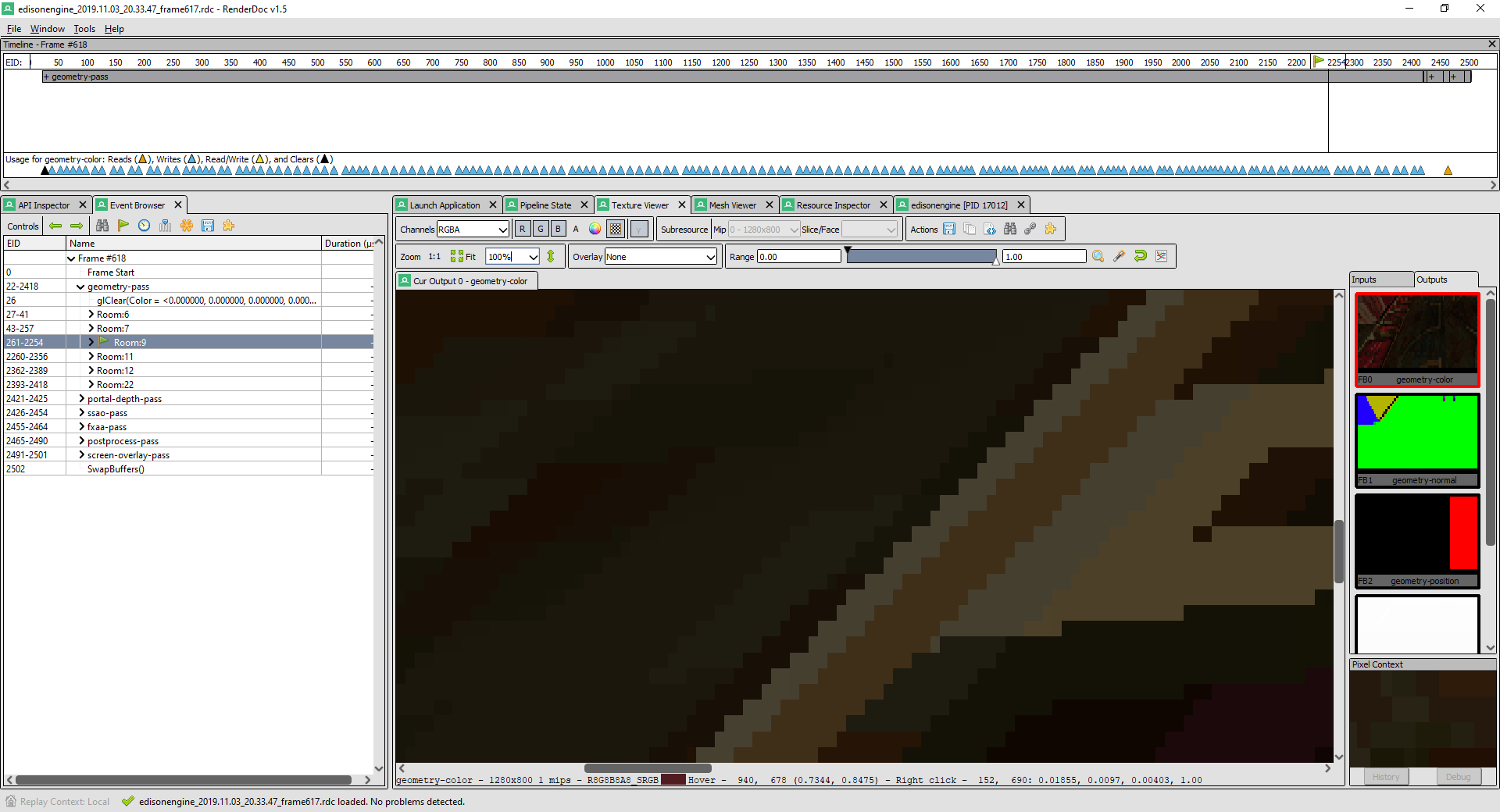Image resolution: width=1500 pixels, height=812 pixels.
Task: Click the link icon in texture Actions
Action: pos(1030,229)
